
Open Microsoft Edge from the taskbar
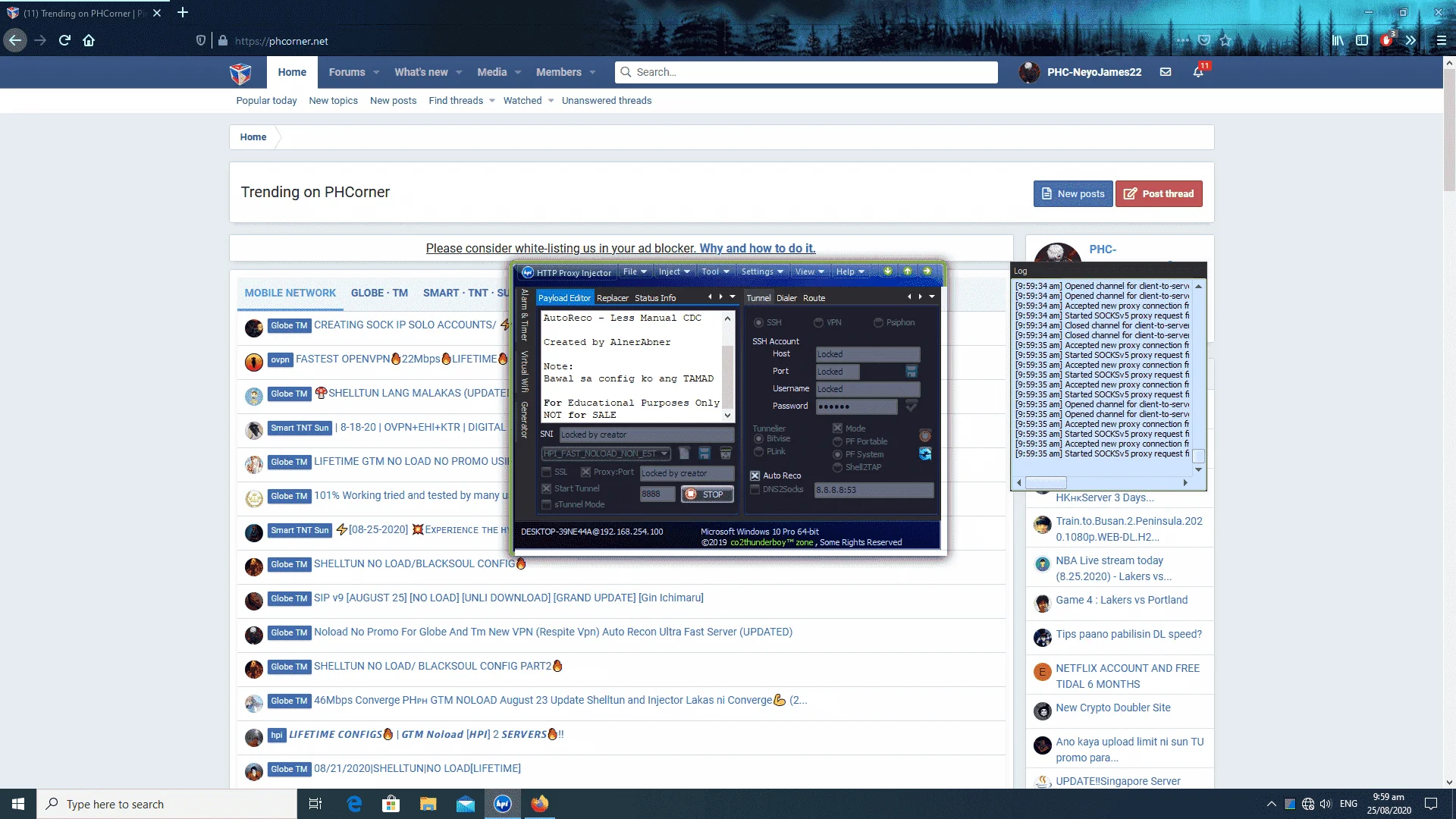(x=354, y=804)
